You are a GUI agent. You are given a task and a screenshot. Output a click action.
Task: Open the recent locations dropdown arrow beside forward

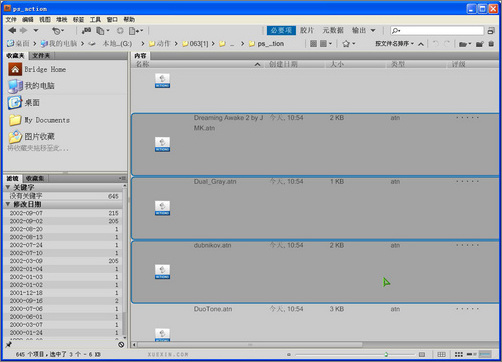pos(36,31)
